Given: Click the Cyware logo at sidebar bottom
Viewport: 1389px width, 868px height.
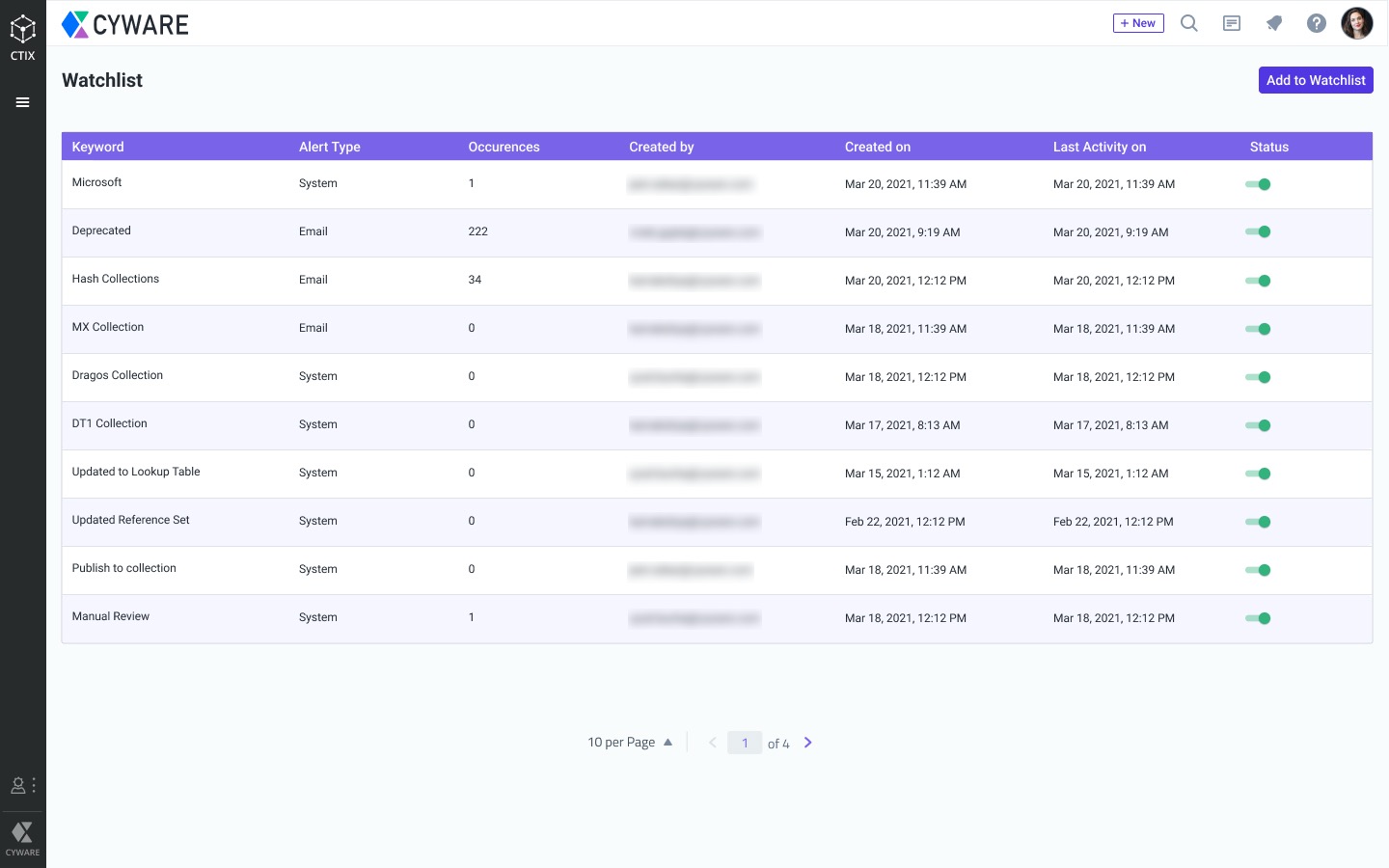Looking at the screenshot, I should tap(22, 837).
